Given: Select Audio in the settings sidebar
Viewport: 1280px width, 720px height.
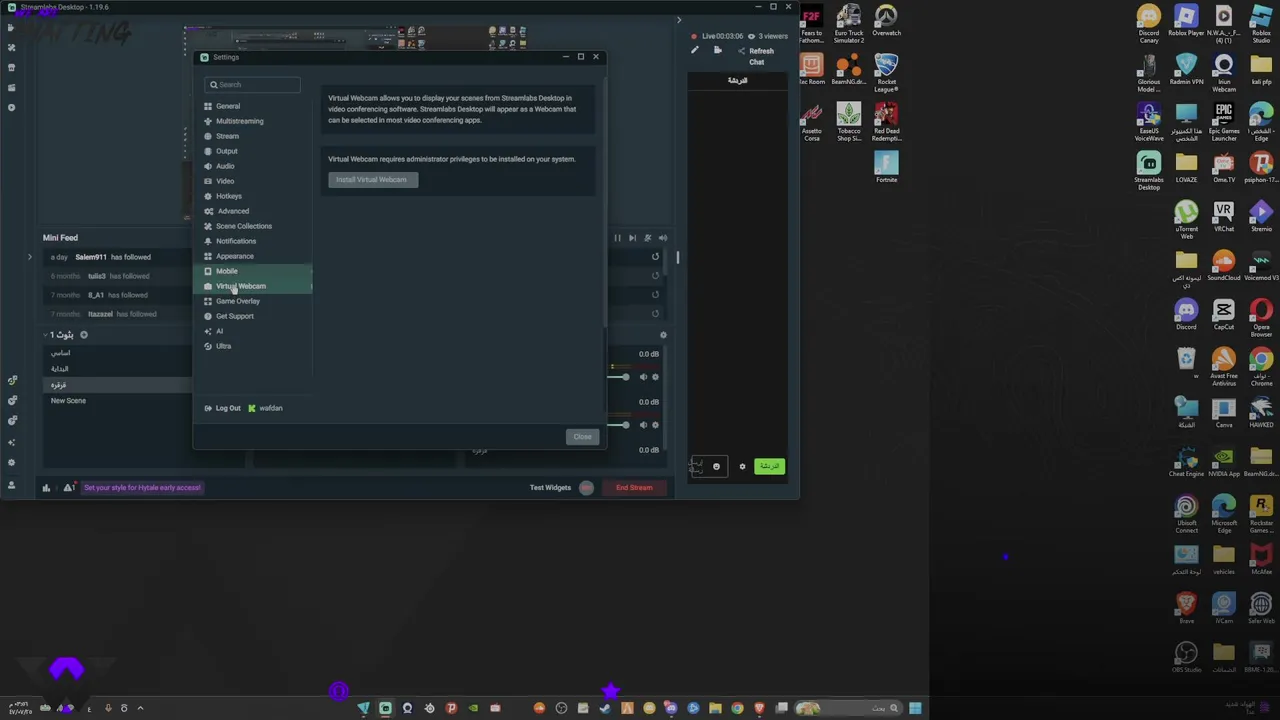Looking at the screenshot, I should (225, 166).
